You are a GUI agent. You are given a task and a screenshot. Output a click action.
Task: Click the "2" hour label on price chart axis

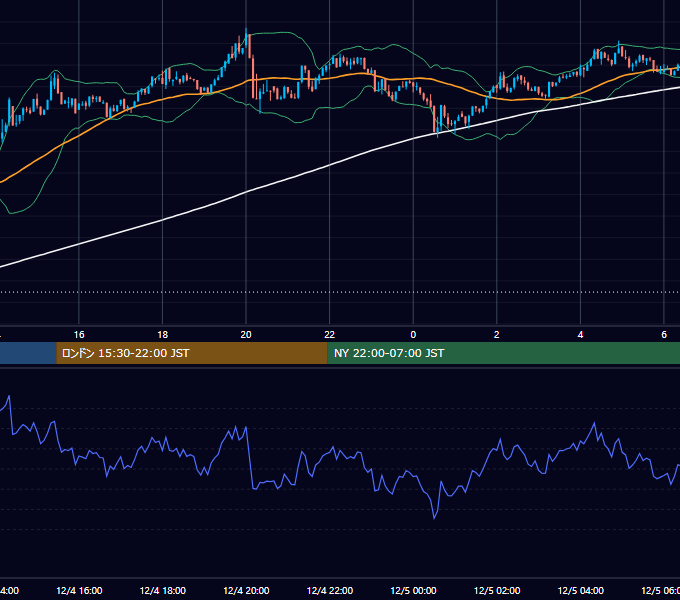[x=497, y=335]
